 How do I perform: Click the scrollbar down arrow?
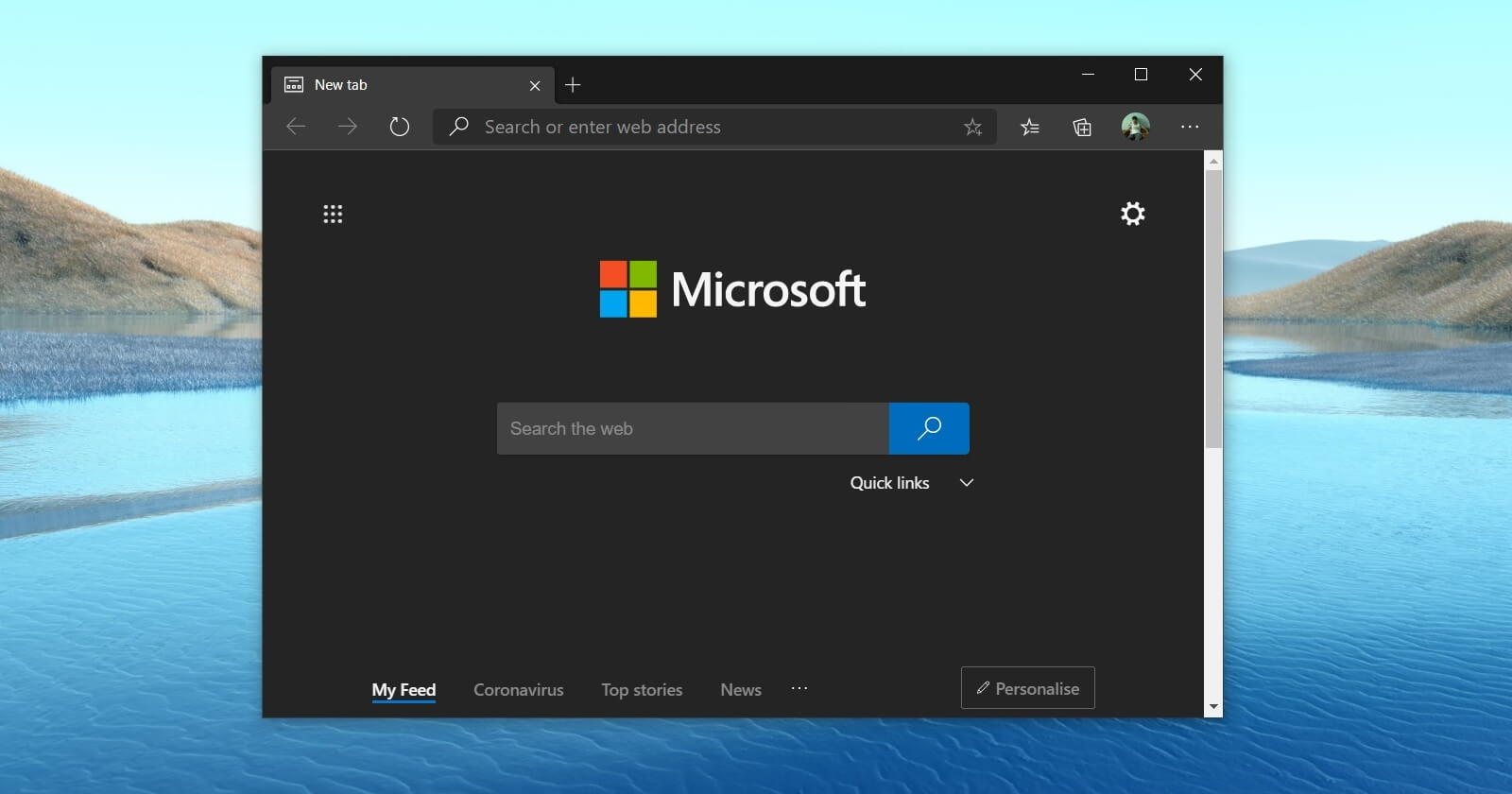tap(1213, 707)
